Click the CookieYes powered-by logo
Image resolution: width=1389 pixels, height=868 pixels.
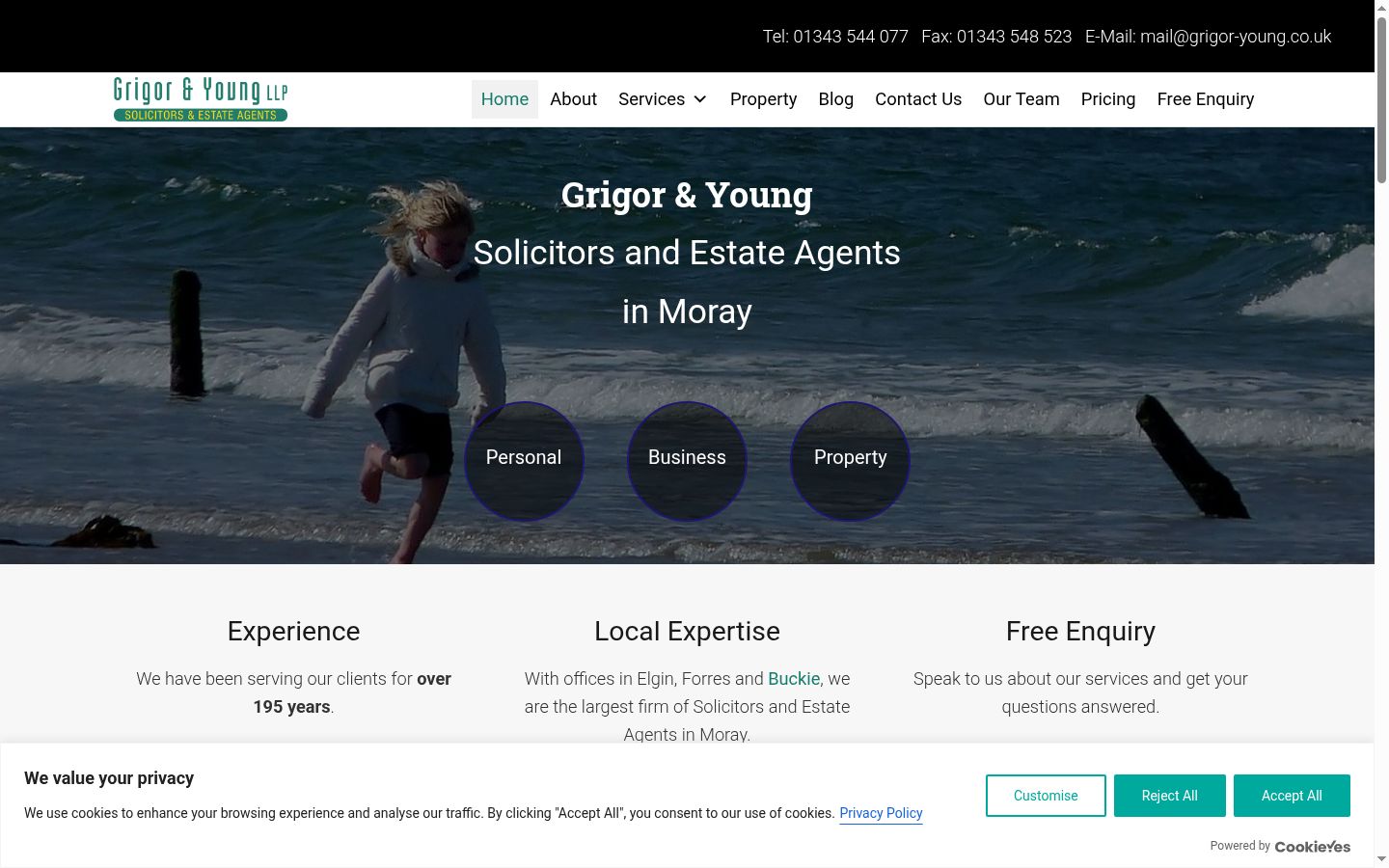[1313, 847]
